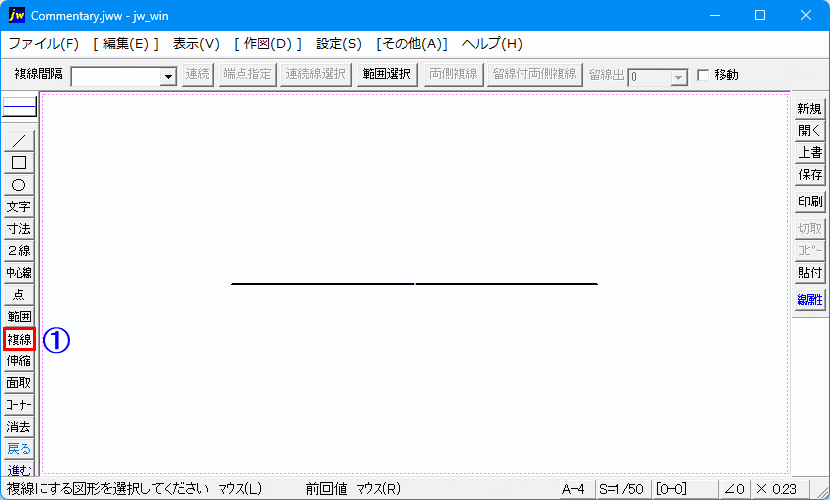Screen dimensions: 830x500
Task: Click the 留線付両側複線 button
Action: pyautogui.click(x=535, y=74)
